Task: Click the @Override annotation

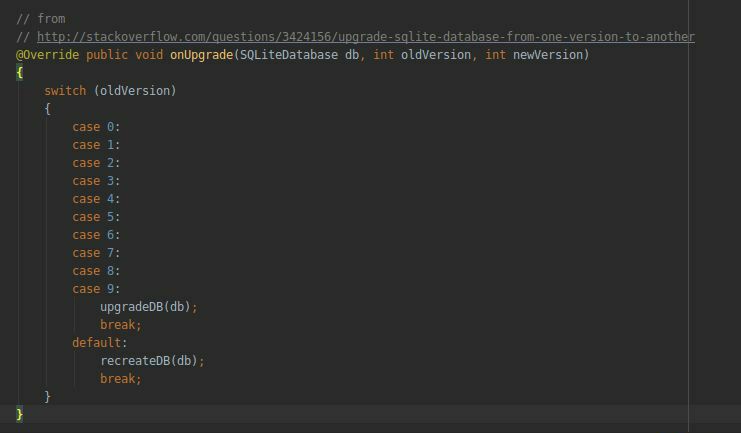Action: point(47,55)
